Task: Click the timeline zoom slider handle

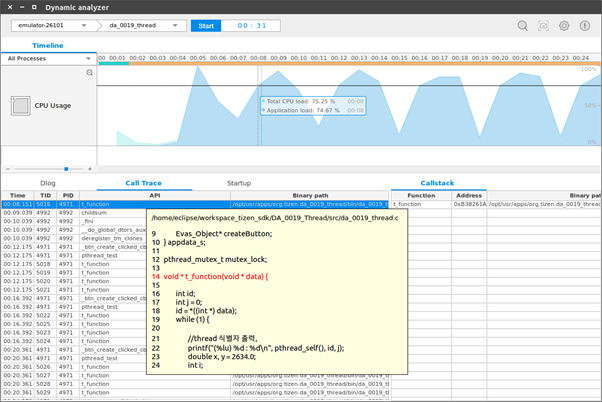Action: pos(65,169)
